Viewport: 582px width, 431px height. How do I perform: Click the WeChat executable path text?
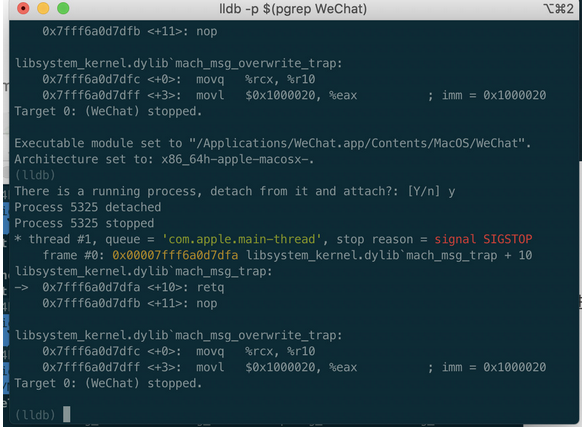click(360, 143)
